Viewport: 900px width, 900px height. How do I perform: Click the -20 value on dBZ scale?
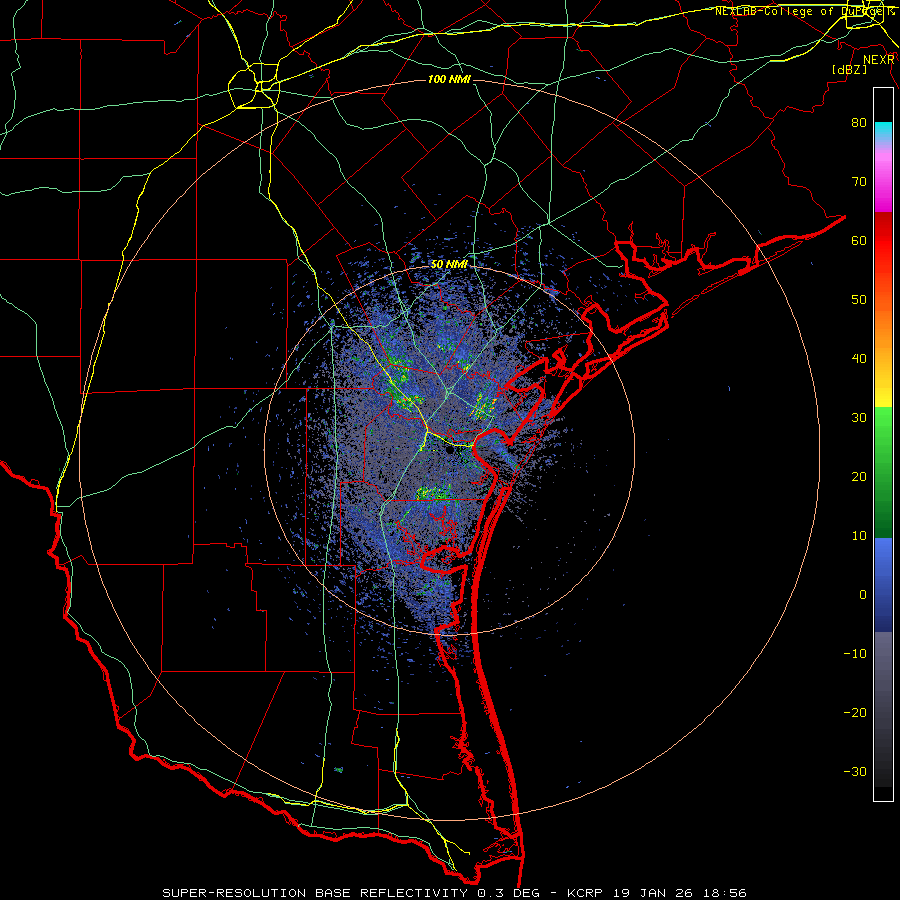855,713
